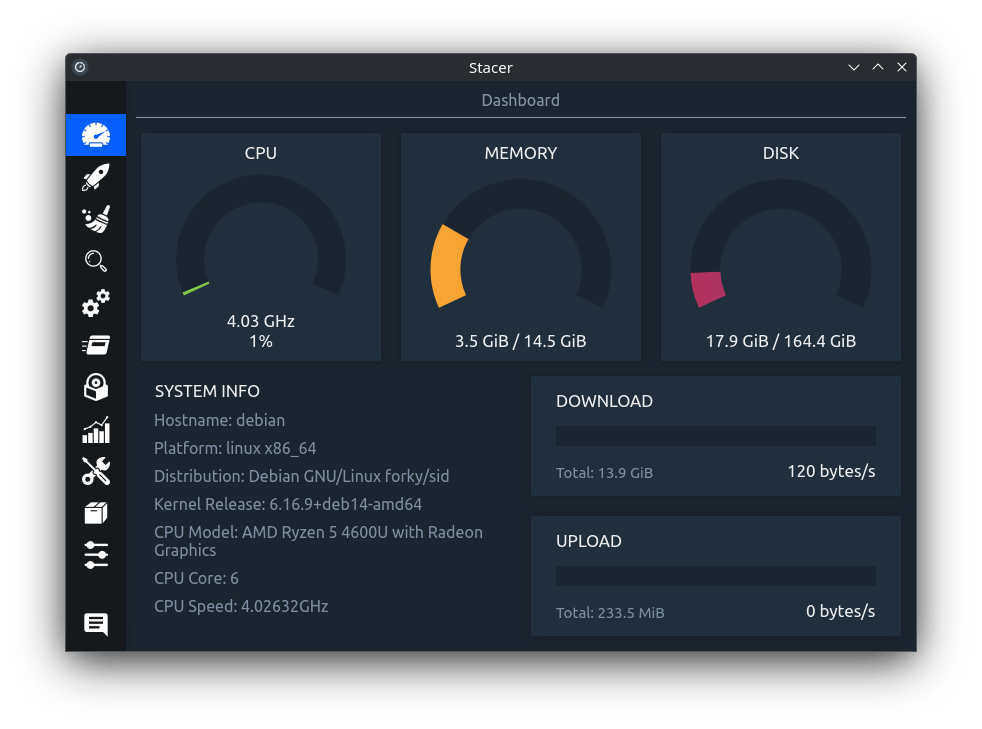
Task: Click the UPLOAD heading
Action: [589, 542]
